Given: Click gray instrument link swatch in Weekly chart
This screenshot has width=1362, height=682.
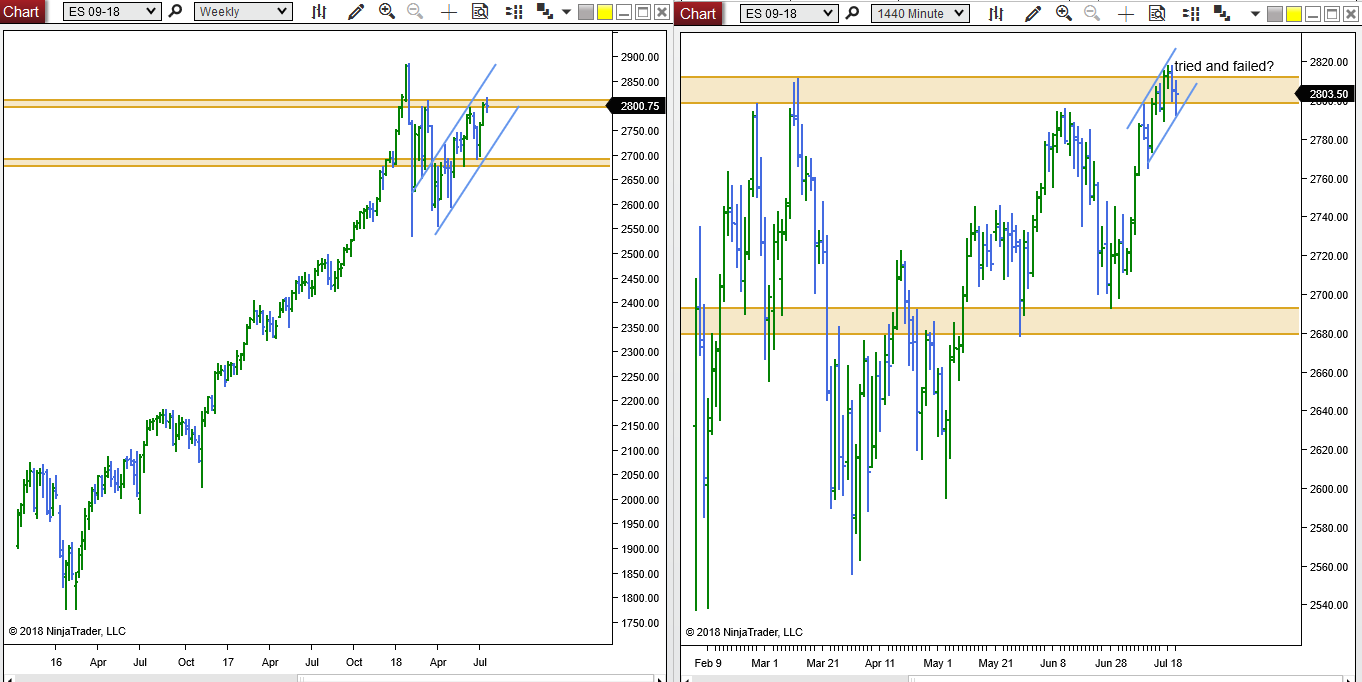Looking at the screenshot, I should (586, 12).
